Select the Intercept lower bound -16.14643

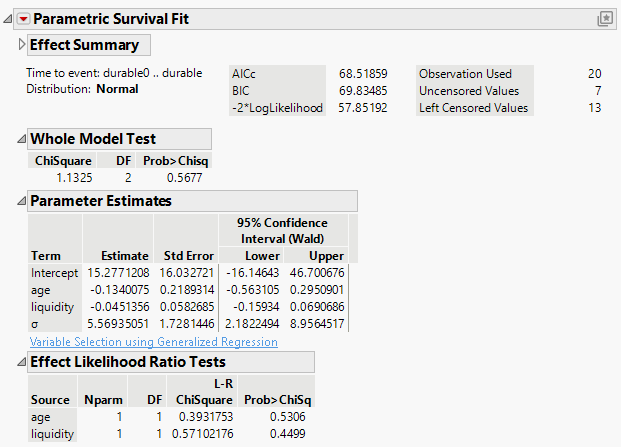pyautogui.click(x=253, y=273)
